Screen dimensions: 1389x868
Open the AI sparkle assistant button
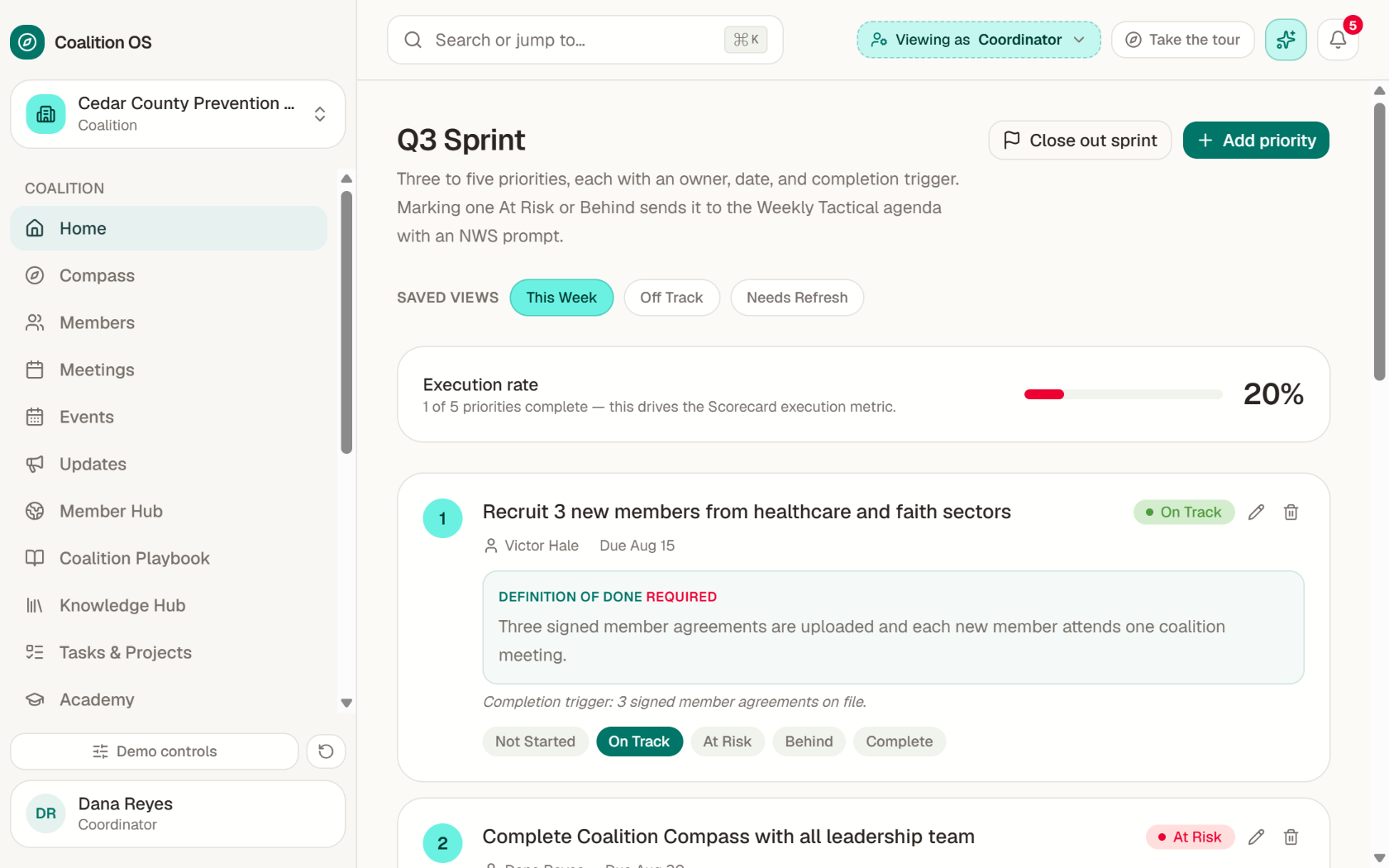click(1286, 40)
